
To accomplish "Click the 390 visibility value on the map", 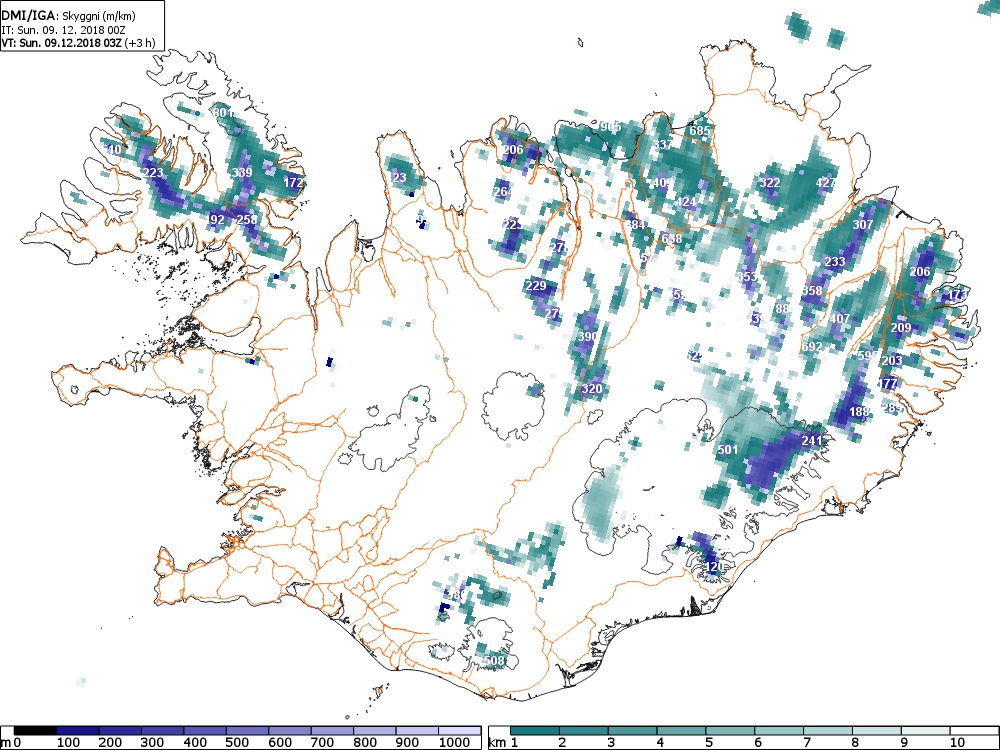I will [587, 336].
